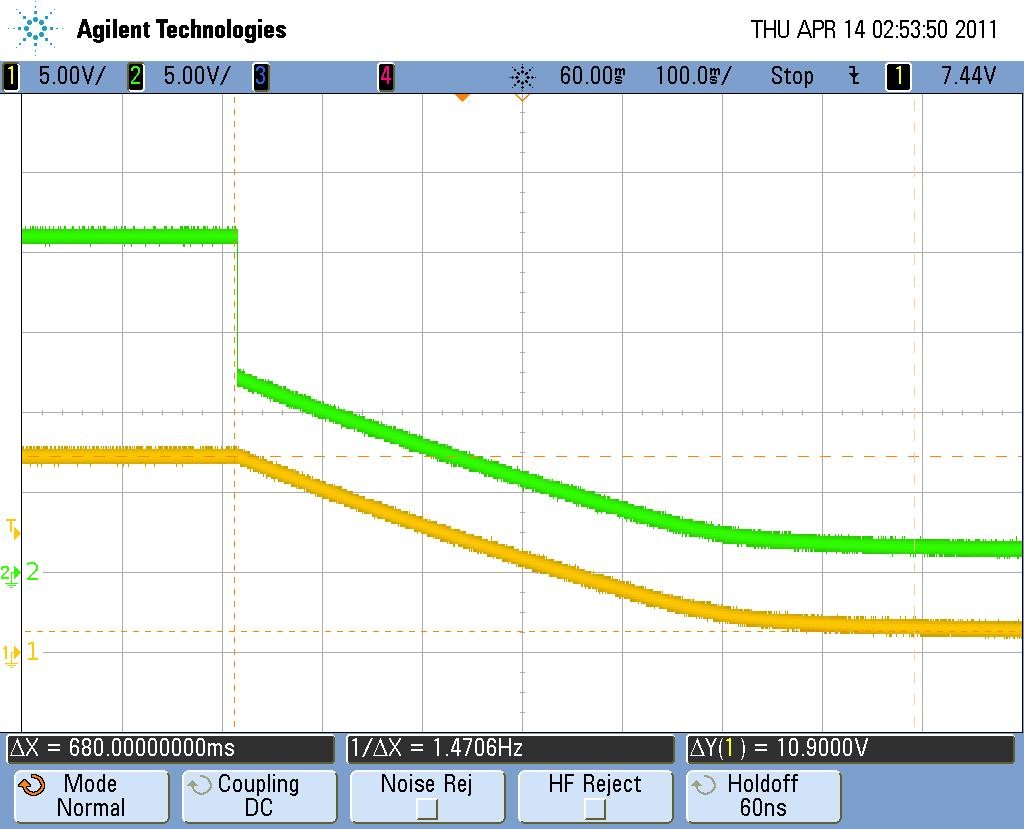Click the time reference delay icon

(x=522, y=77)
